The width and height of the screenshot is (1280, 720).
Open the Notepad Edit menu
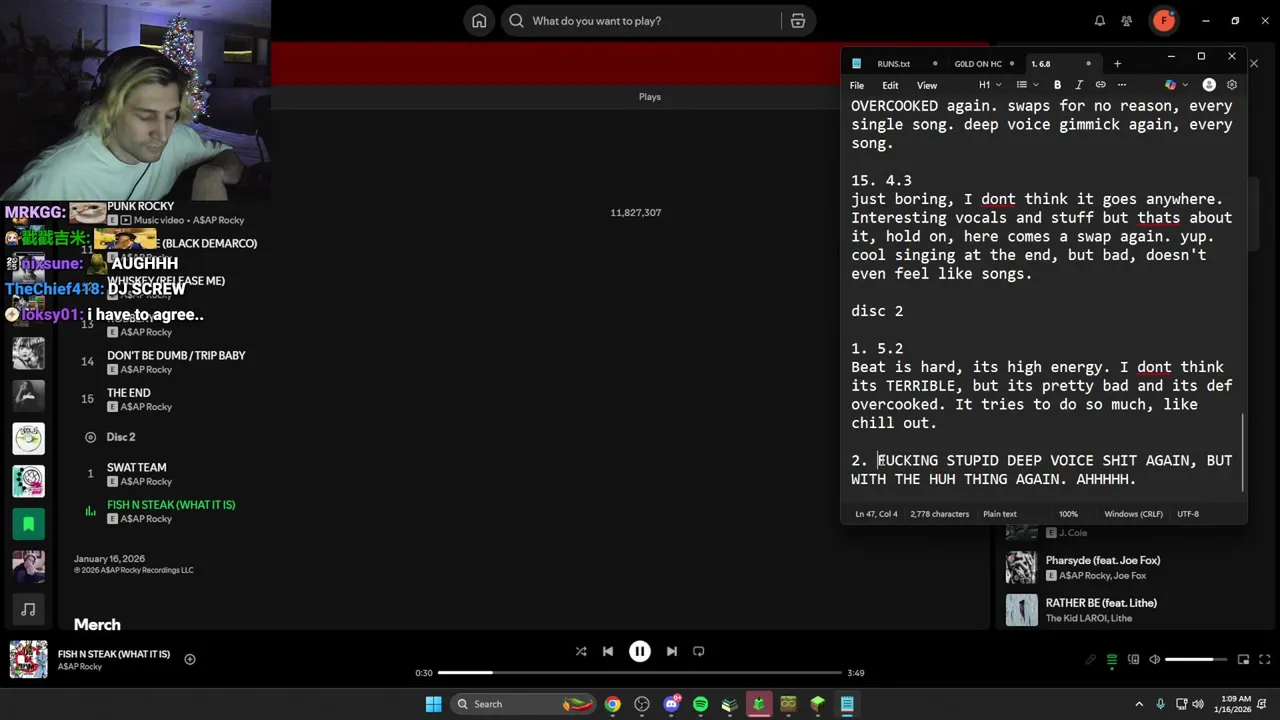[890, 85]
